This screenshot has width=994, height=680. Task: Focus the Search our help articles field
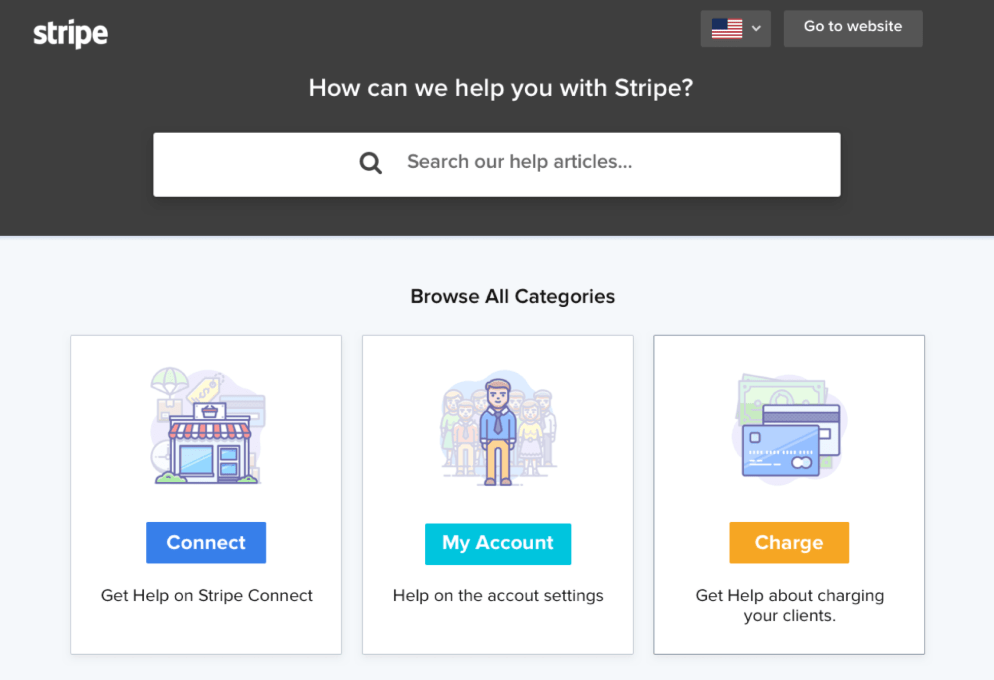click(497, 164)
